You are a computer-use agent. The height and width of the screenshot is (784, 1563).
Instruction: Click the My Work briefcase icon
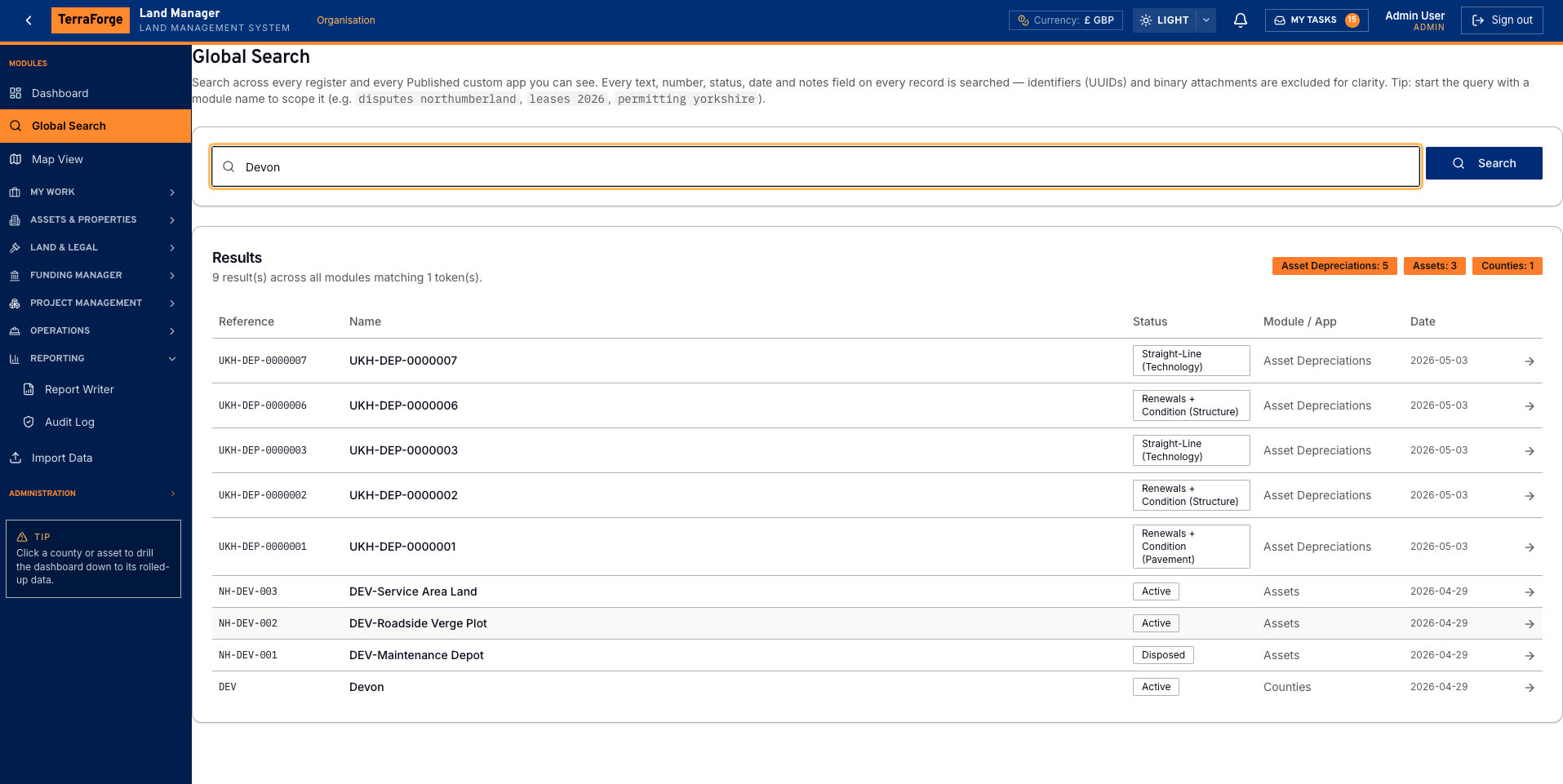15,192
